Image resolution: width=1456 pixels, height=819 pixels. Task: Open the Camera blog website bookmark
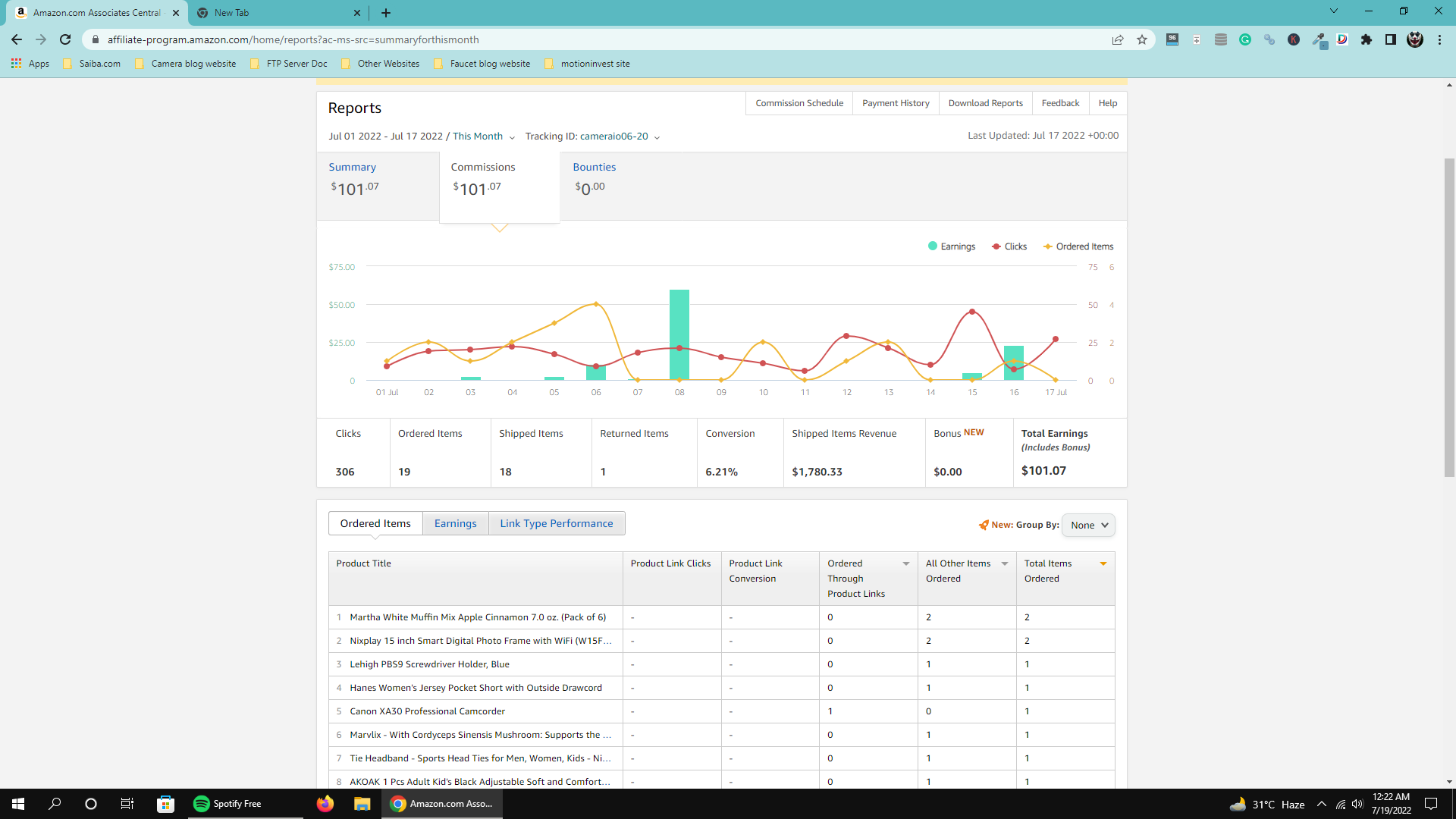click(x=185, y=64)
